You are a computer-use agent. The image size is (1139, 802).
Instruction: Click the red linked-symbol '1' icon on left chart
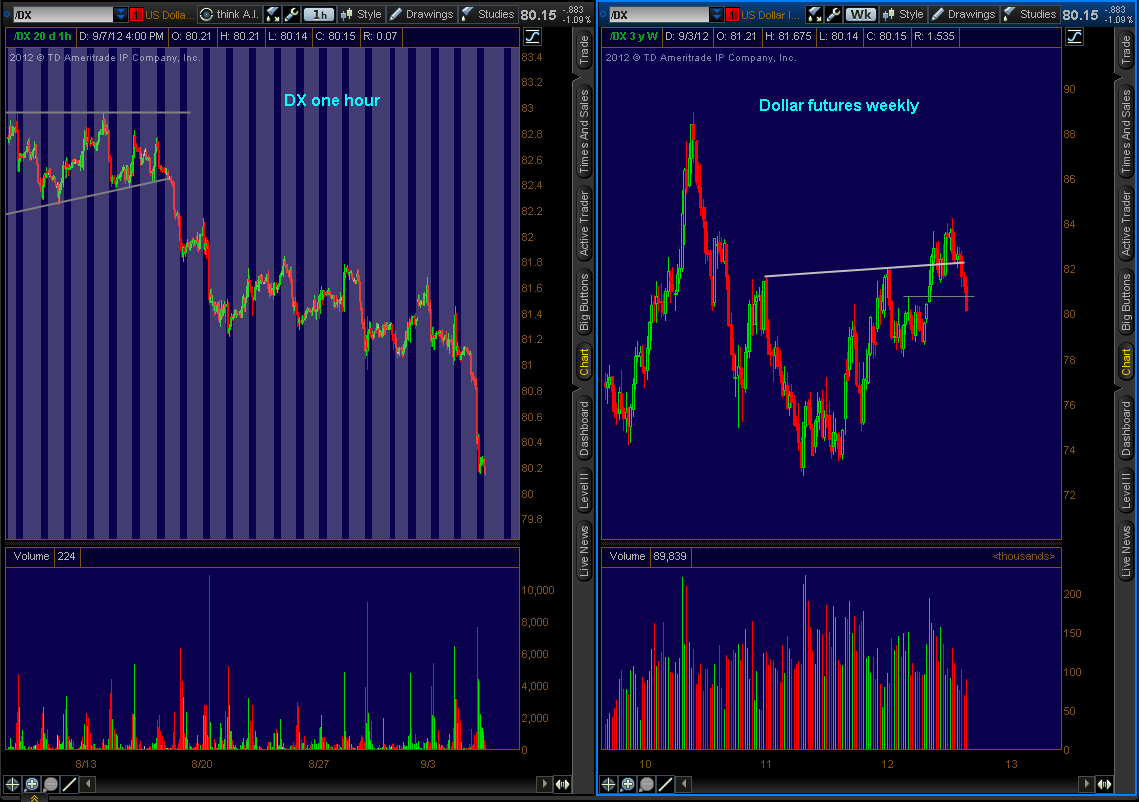(136, 14)
